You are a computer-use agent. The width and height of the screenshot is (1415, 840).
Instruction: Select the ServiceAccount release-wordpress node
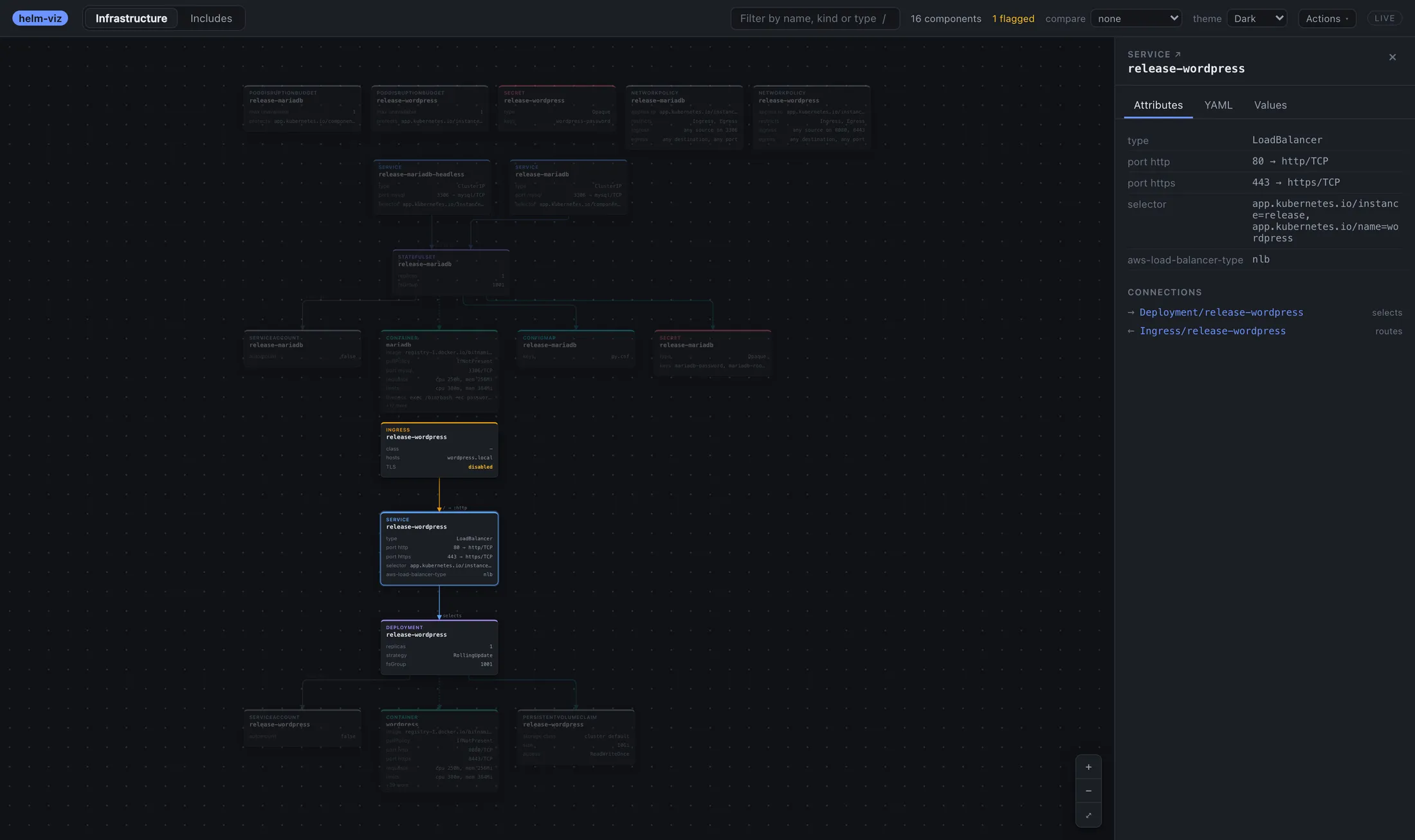302,727
